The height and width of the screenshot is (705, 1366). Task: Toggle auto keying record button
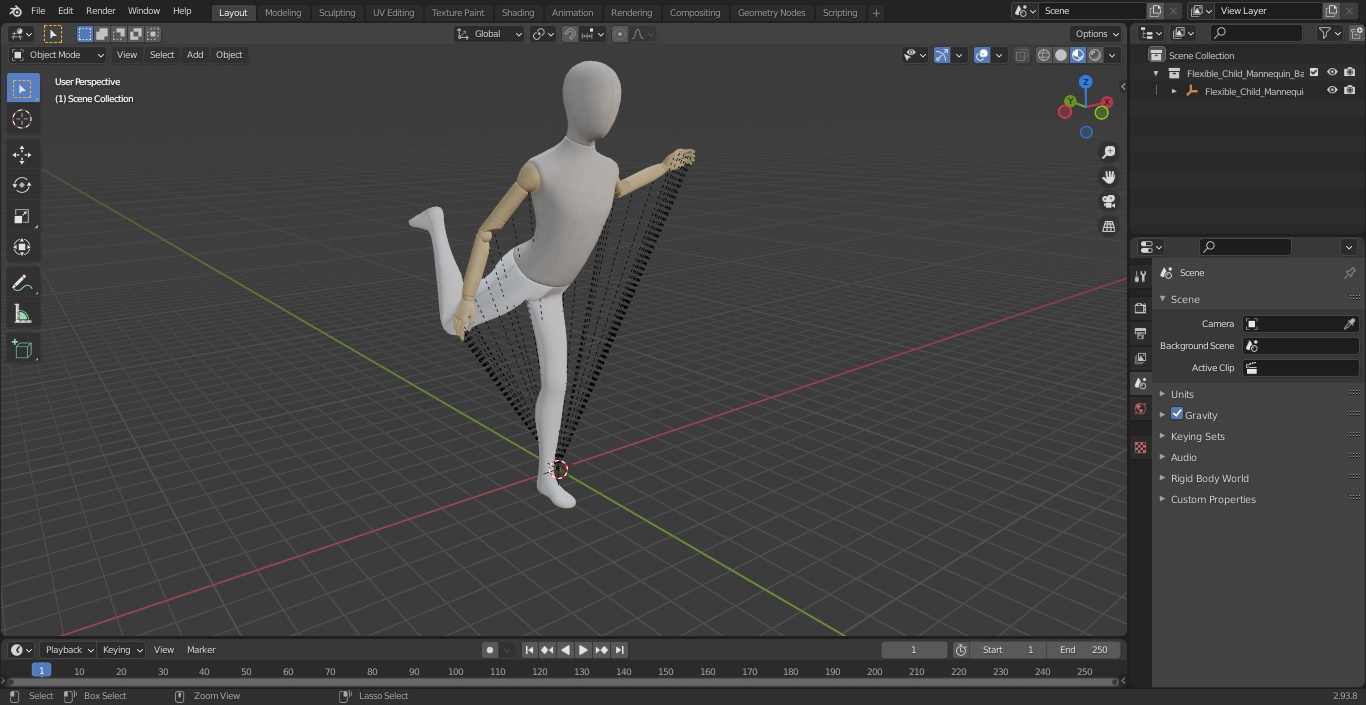click(x=490, y=650)
